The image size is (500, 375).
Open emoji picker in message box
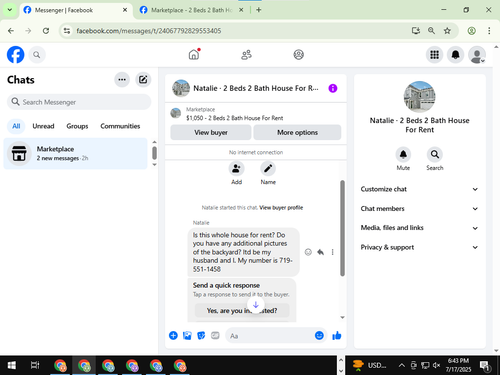[x=319, y=335]
